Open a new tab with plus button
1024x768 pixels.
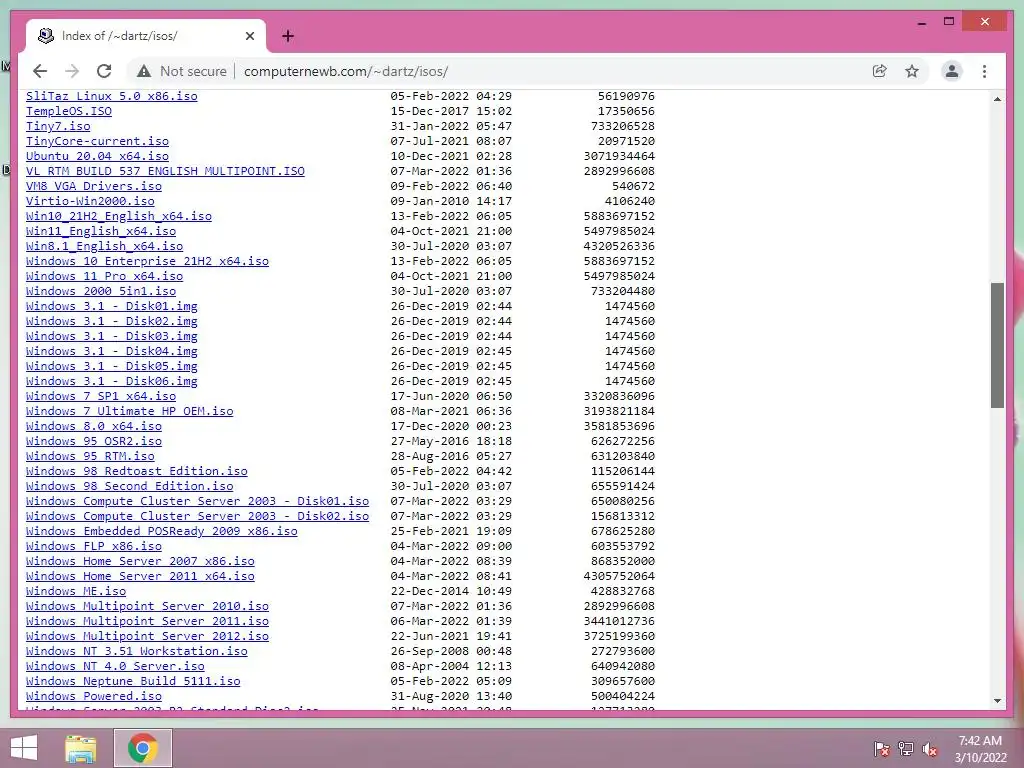(287, 36)
